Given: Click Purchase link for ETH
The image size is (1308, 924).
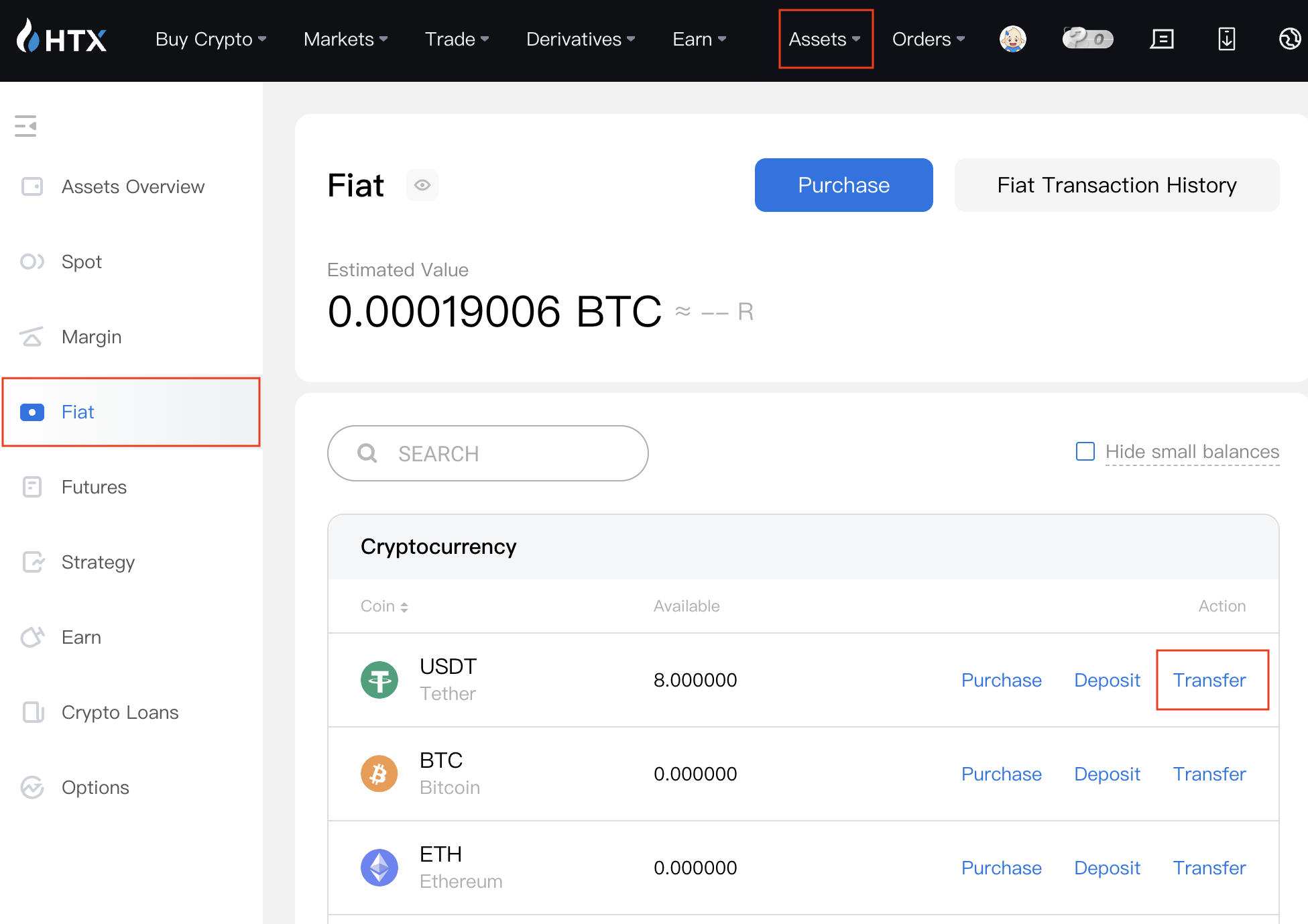Looking at the screenshot, I should (x=1001, y=868).
